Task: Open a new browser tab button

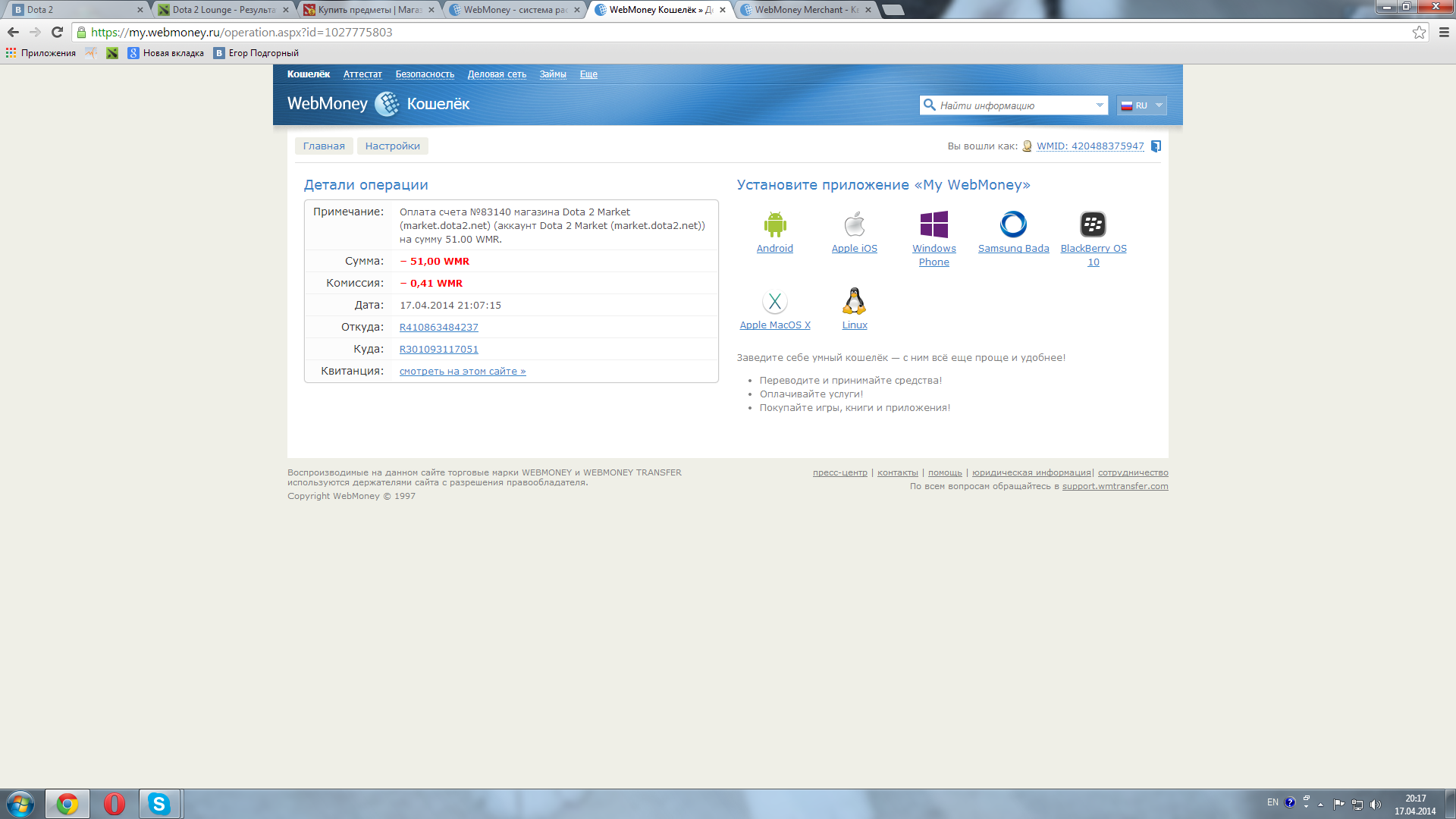Action: pyautogui.click(x=893, y=10)
